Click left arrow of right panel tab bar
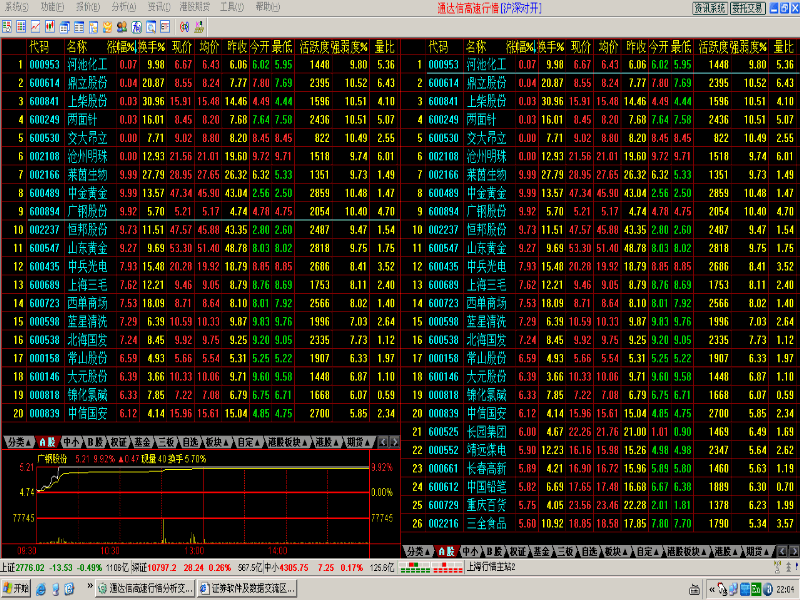The height and width of the screenshot is (600, 800). [782, 552]
